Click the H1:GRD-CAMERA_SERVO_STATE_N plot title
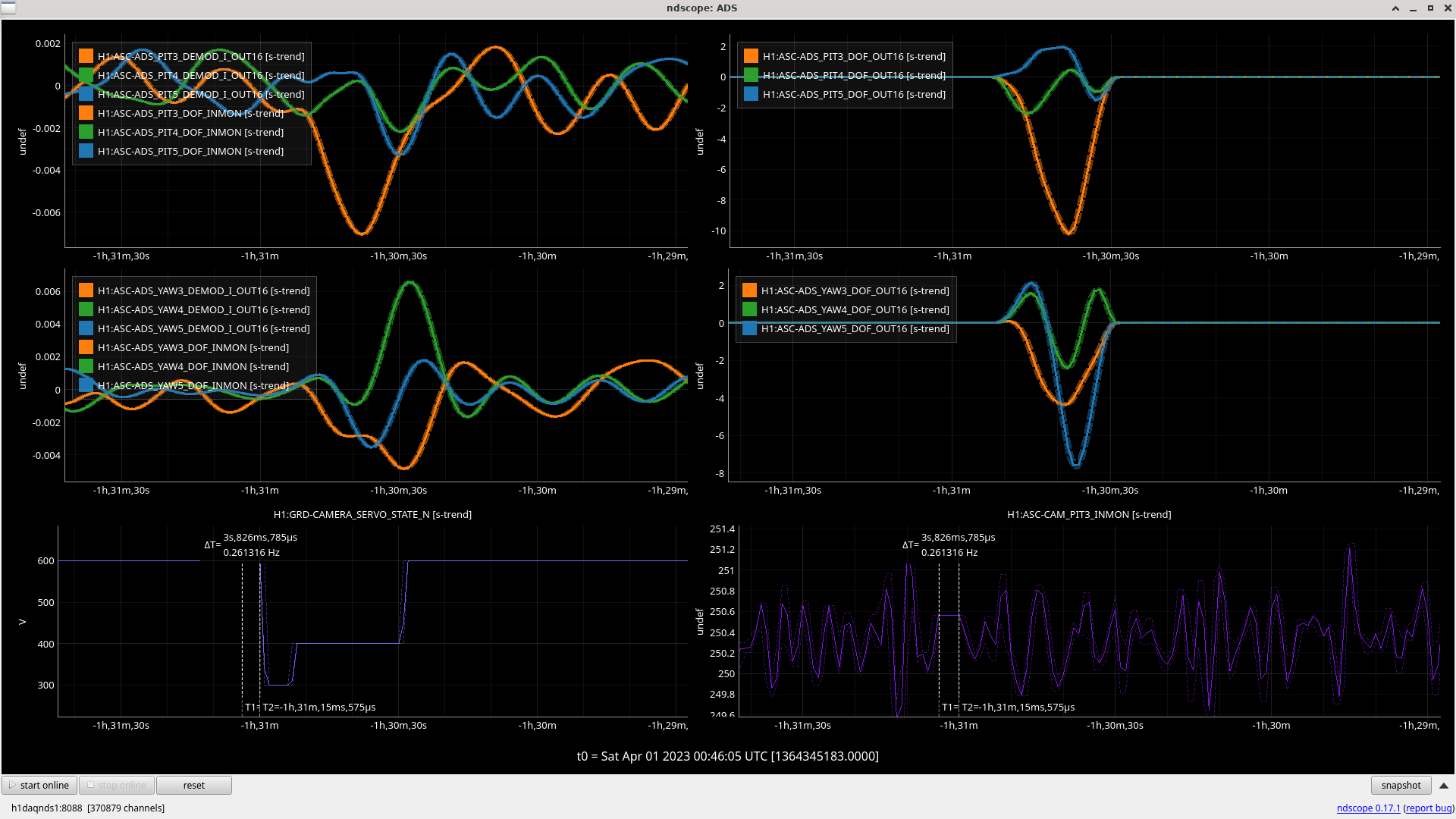1456x819 pixels. tap(372, 515)
